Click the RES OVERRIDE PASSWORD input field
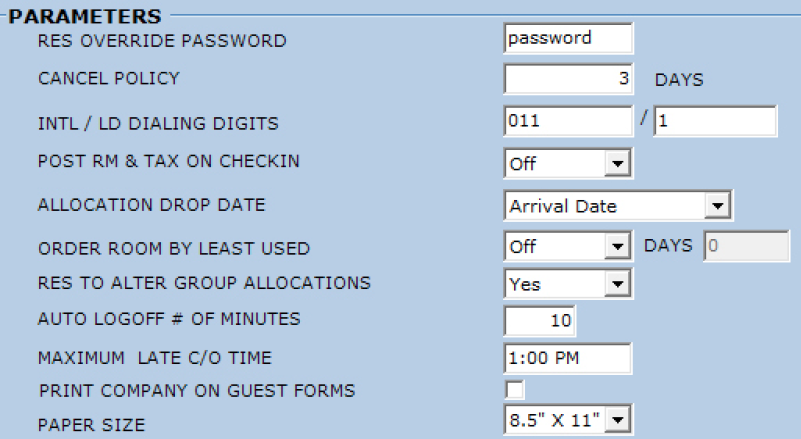This screenshot has width=801, height=439. click(x=568, y=39)
